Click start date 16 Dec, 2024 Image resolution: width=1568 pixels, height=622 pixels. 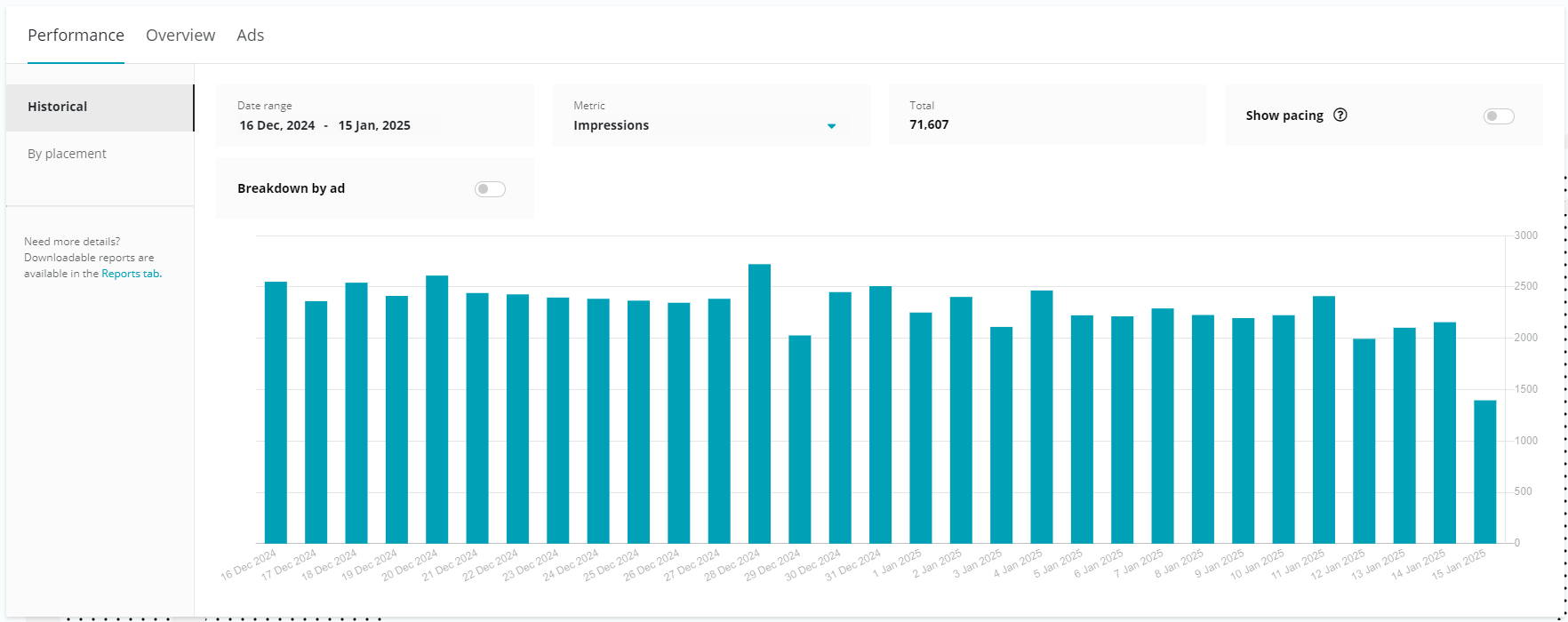click(x=277, y=125)
